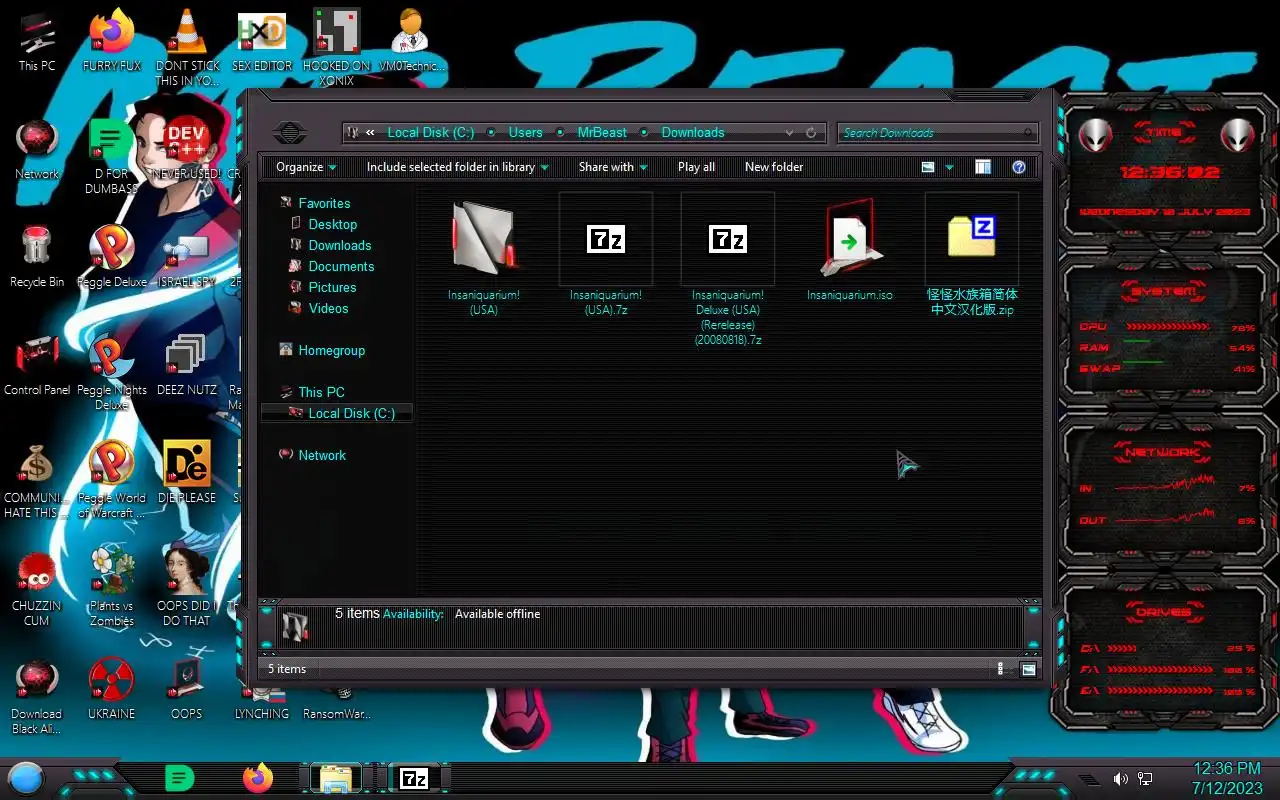Select Insaniquarium! Deluxe (USA) (Rerelease) 7z file
The image size is (1280, 800).
pyautogui.click(x=728, y=269)
